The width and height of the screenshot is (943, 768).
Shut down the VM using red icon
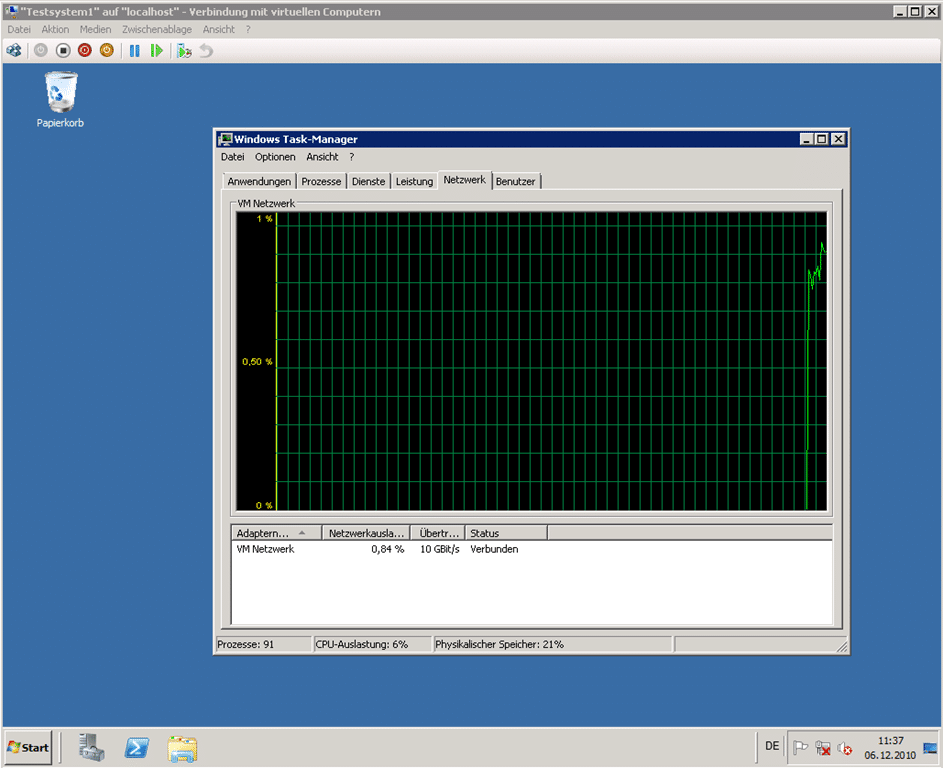tap(85, 51)
